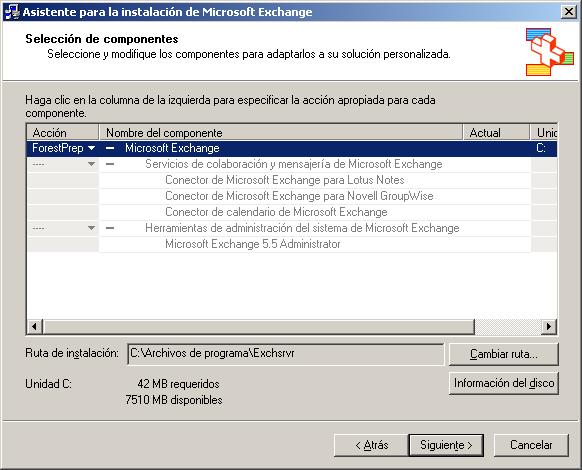Collapse the Microsoft Exchange root component

tap(110, 148)
